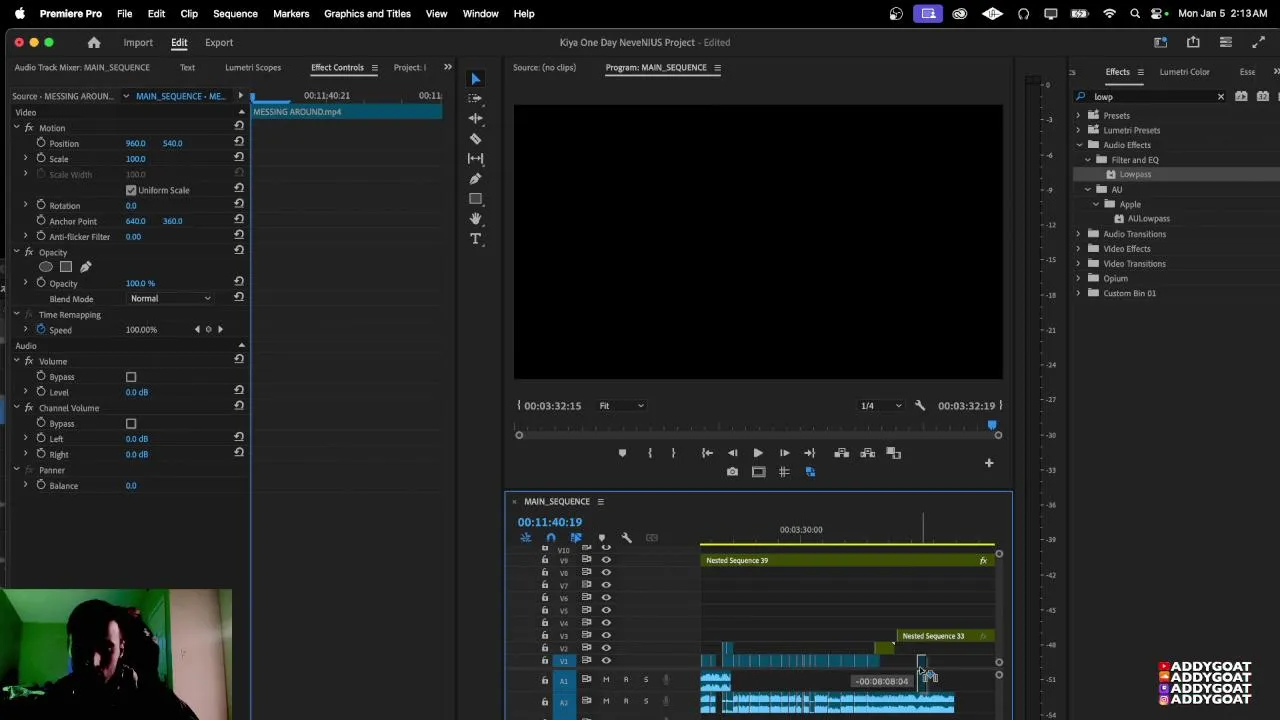The image size is (1280, 720).
Task: Toggle V3 track output eye
Action: click(x=606, y=636)
